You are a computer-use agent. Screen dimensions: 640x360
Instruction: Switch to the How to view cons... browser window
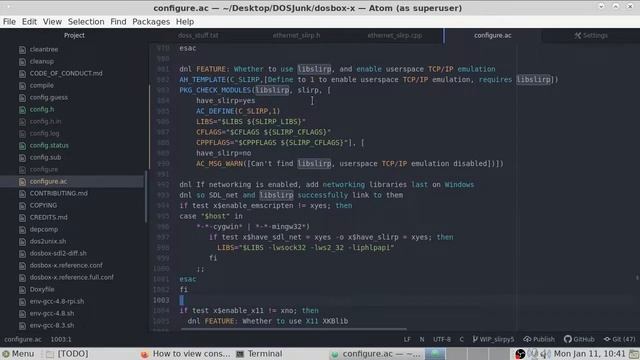point(186,354)
